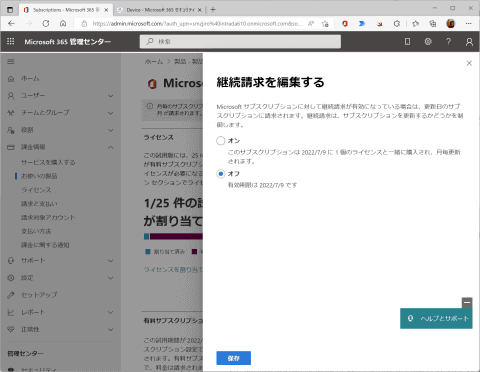Click the Microsoft 365 管理センター title

(x=68, y=42)
